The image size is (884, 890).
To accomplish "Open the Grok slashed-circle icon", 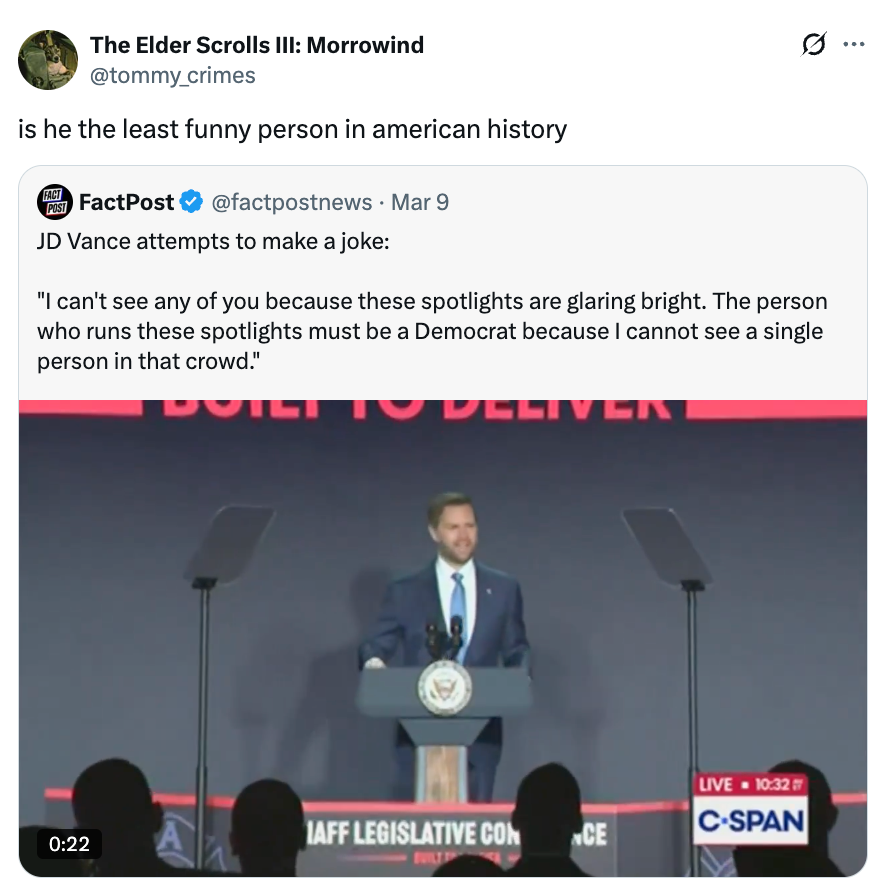I will pyautogui.click(x=814, y=45).
